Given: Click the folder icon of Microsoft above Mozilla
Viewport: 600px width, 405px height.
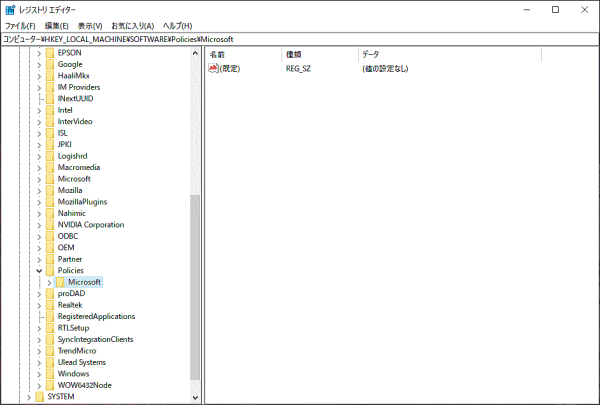Looking at the screenshot, I should click(50, 179).
